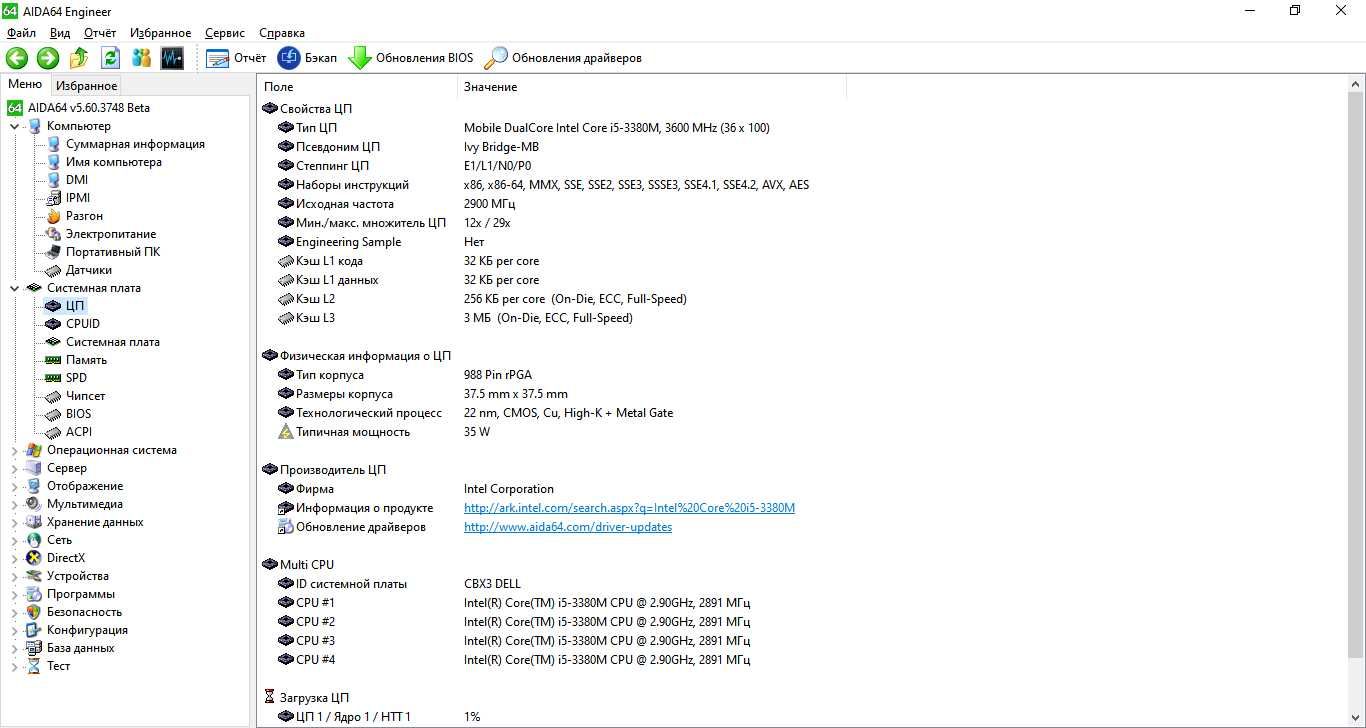Click the vertical scrollbar in details pane
The image size is (1366, 728).
(1356, 375)
